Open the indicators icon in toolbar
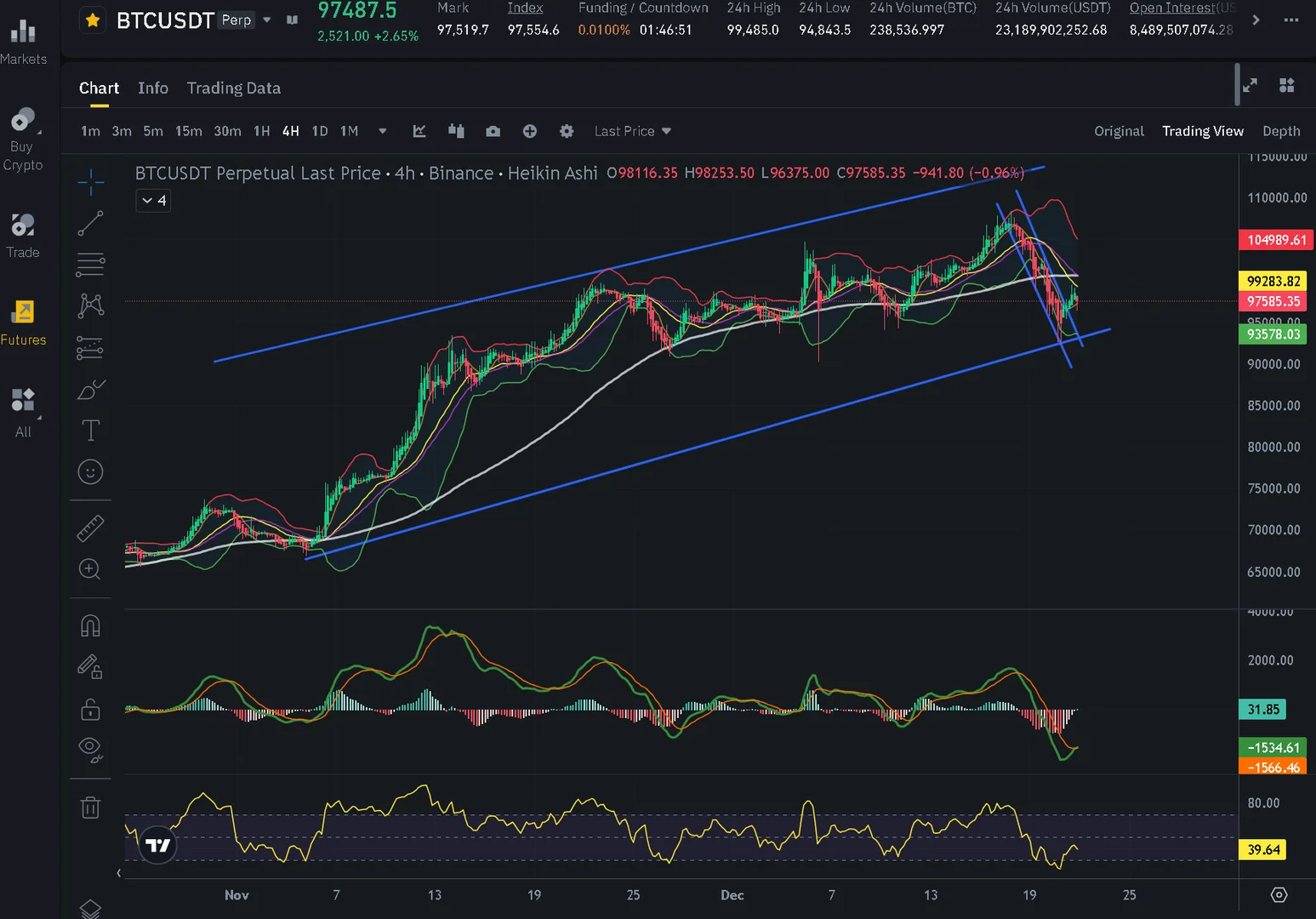 click(x=419, y=131)
